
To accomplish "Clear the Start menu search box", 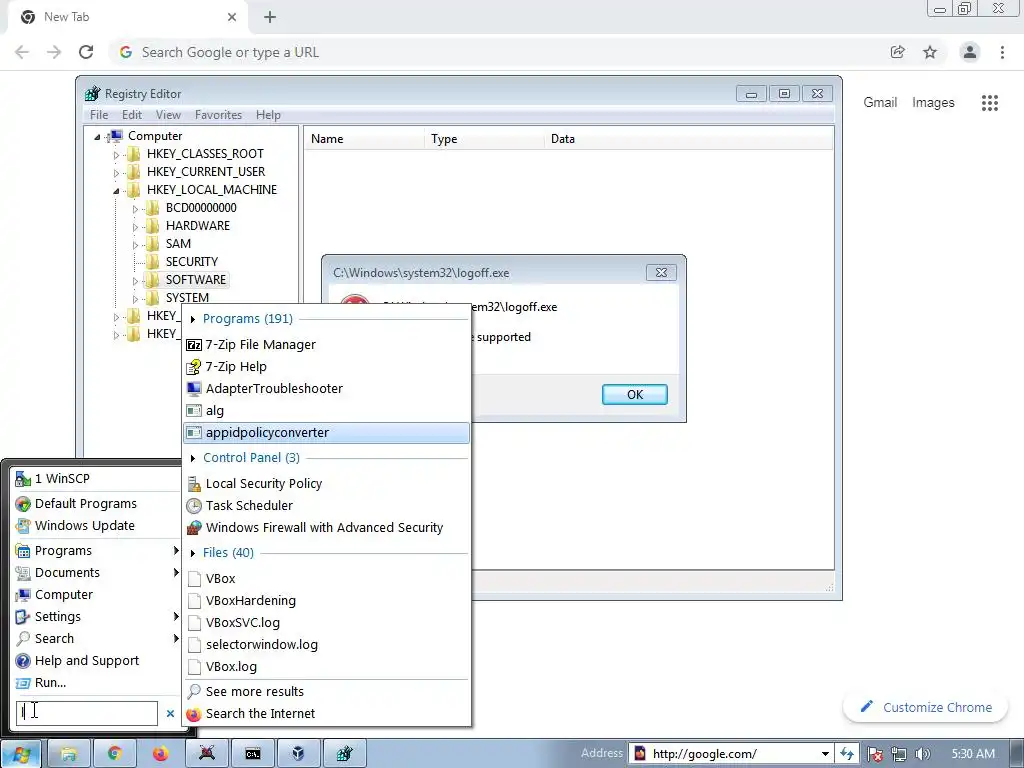I will [x=170, y=714].
